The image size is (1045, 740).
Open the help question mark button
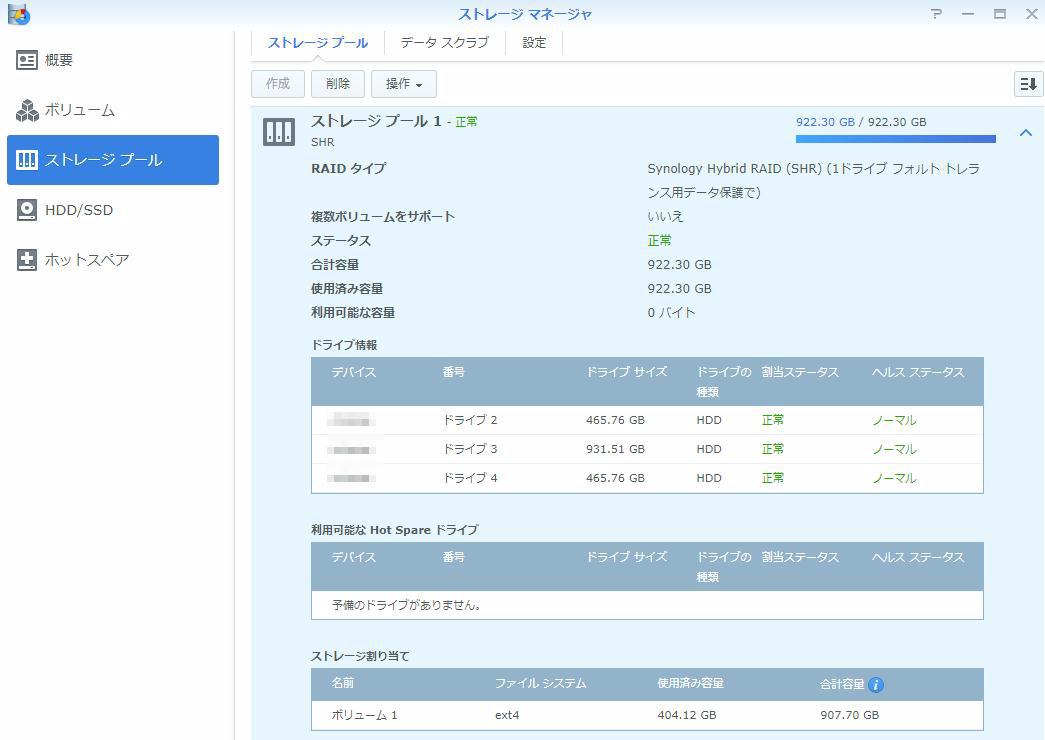tap(936, 14)
